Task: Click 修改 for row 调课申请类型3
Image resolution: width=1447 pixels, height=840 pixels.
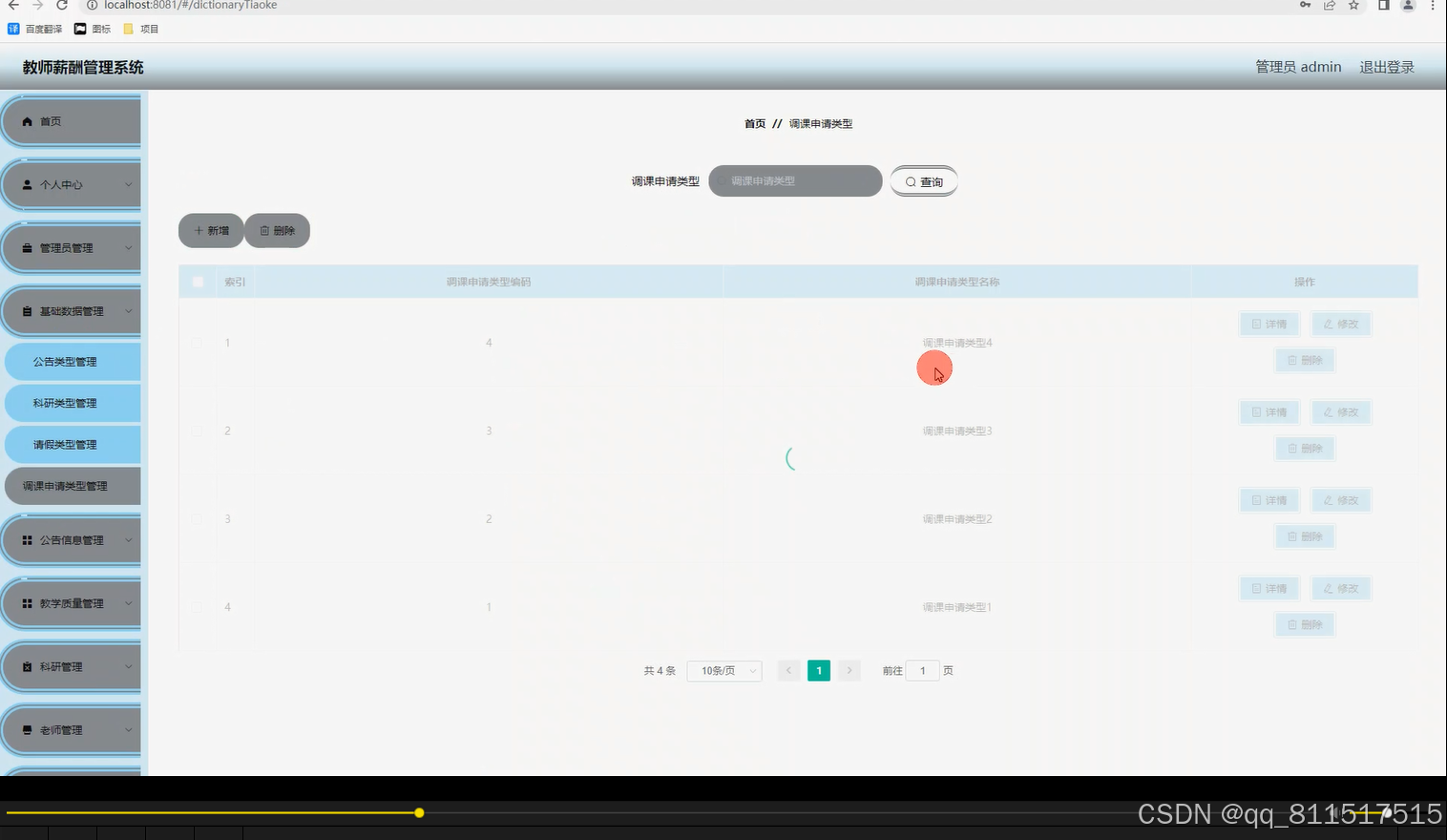Action: 1341,412
